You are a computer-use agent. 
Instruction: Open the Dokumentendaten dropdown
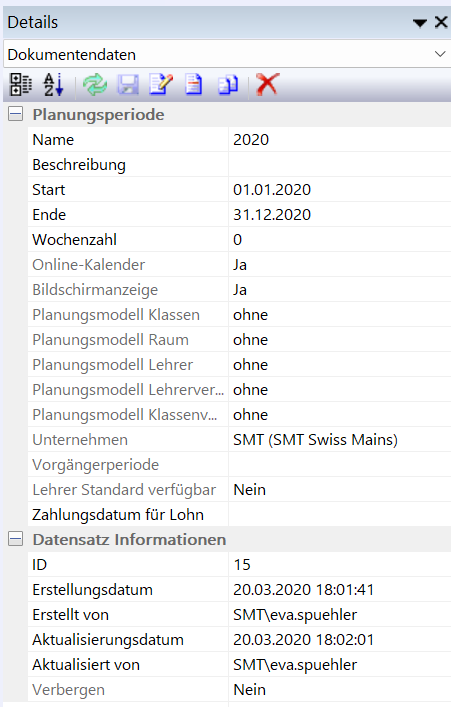(440, 54)
